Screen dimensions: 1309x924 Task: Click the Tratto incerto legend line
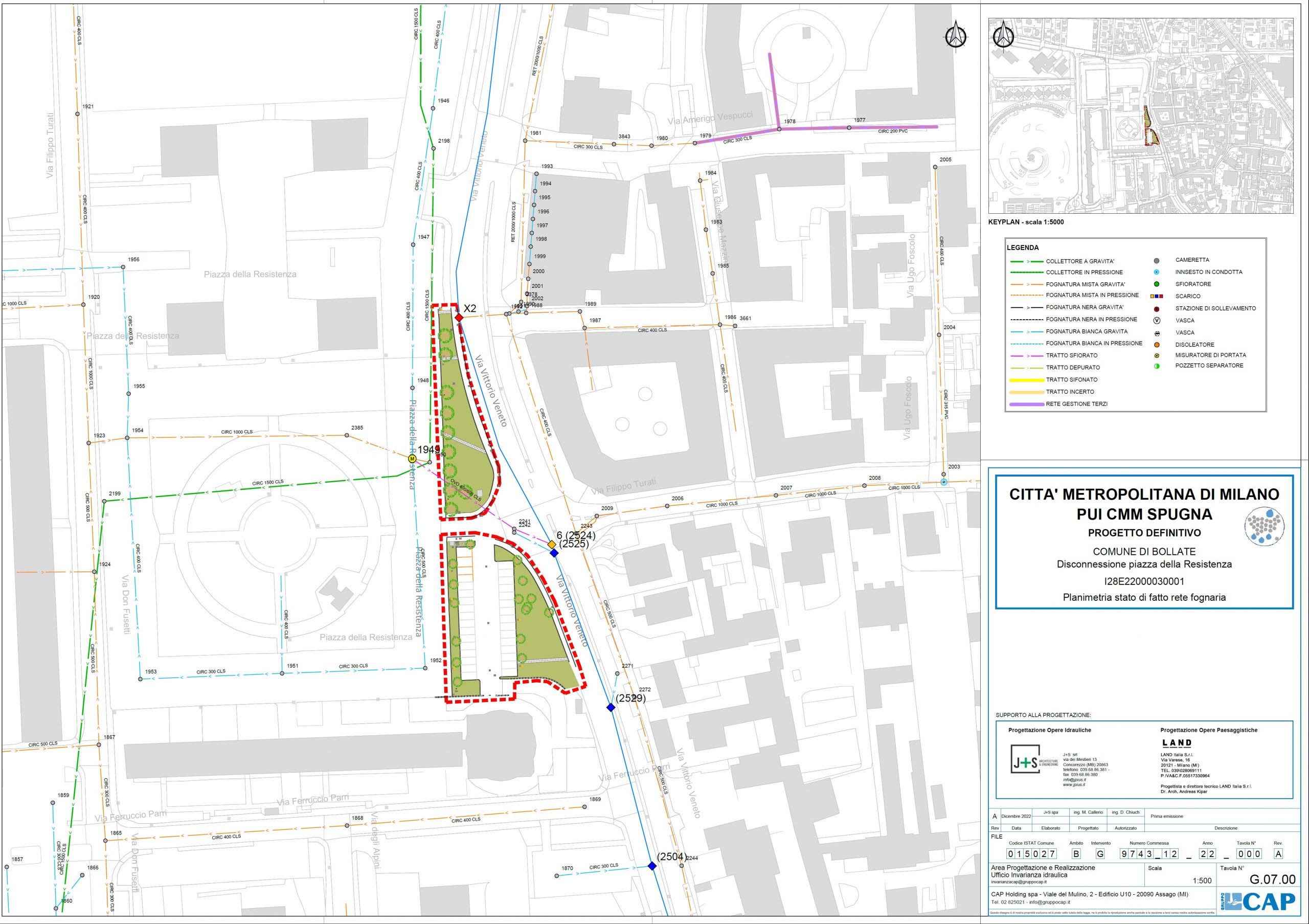[x=1026, y=392]
